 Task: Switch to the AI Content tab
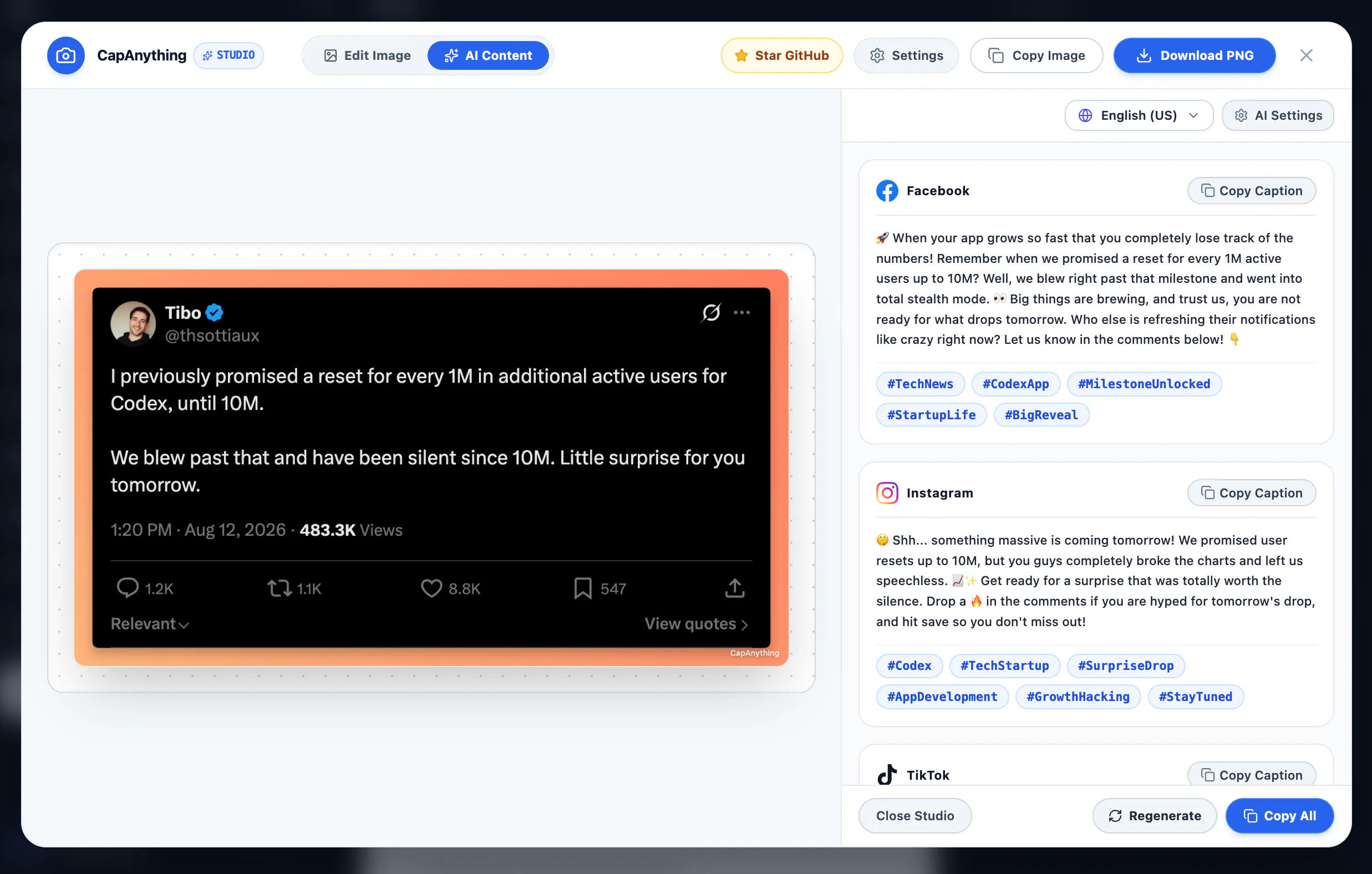tap(487, 55)
